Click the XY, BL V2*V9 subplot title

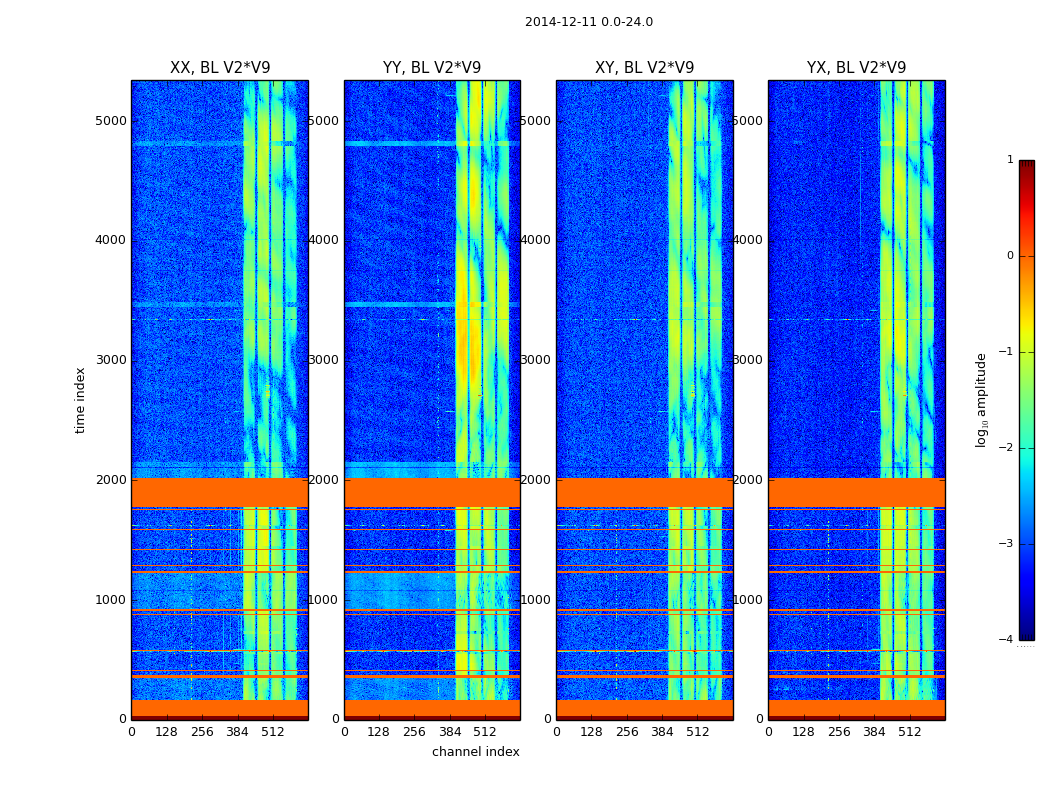click(x=644, y=68)
